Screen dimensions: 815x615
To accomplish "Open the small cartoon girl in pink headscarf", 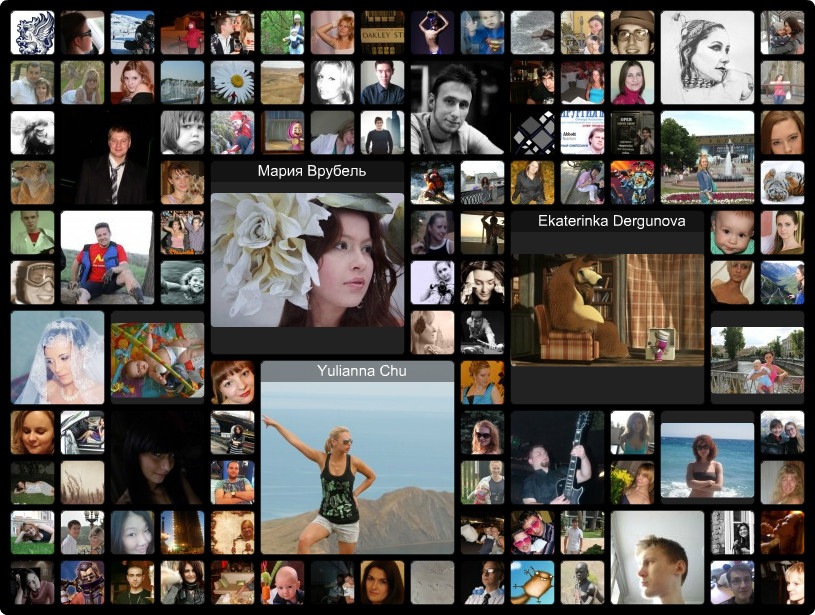I will click(x=282, y=133).
